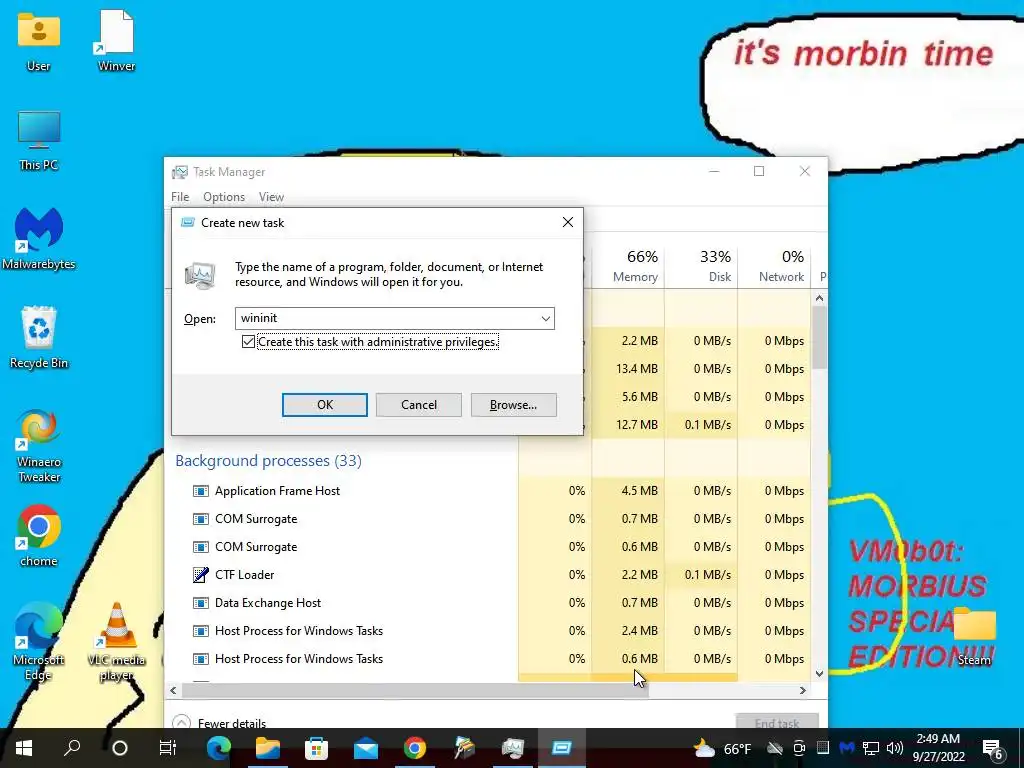Viewport: 1024px width, 768px height.
Task: Sort by the Network column header
Action: tap(775, 266)
